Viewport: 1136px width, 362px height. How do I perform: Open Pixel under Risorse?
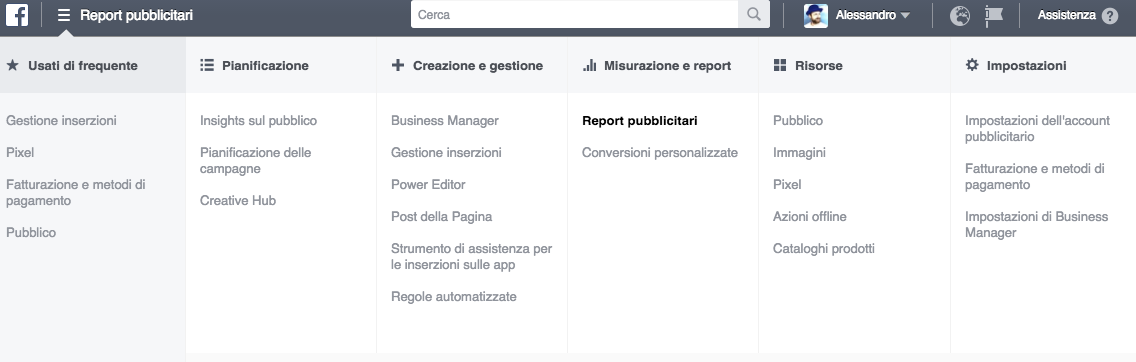(x=787, y=185)
